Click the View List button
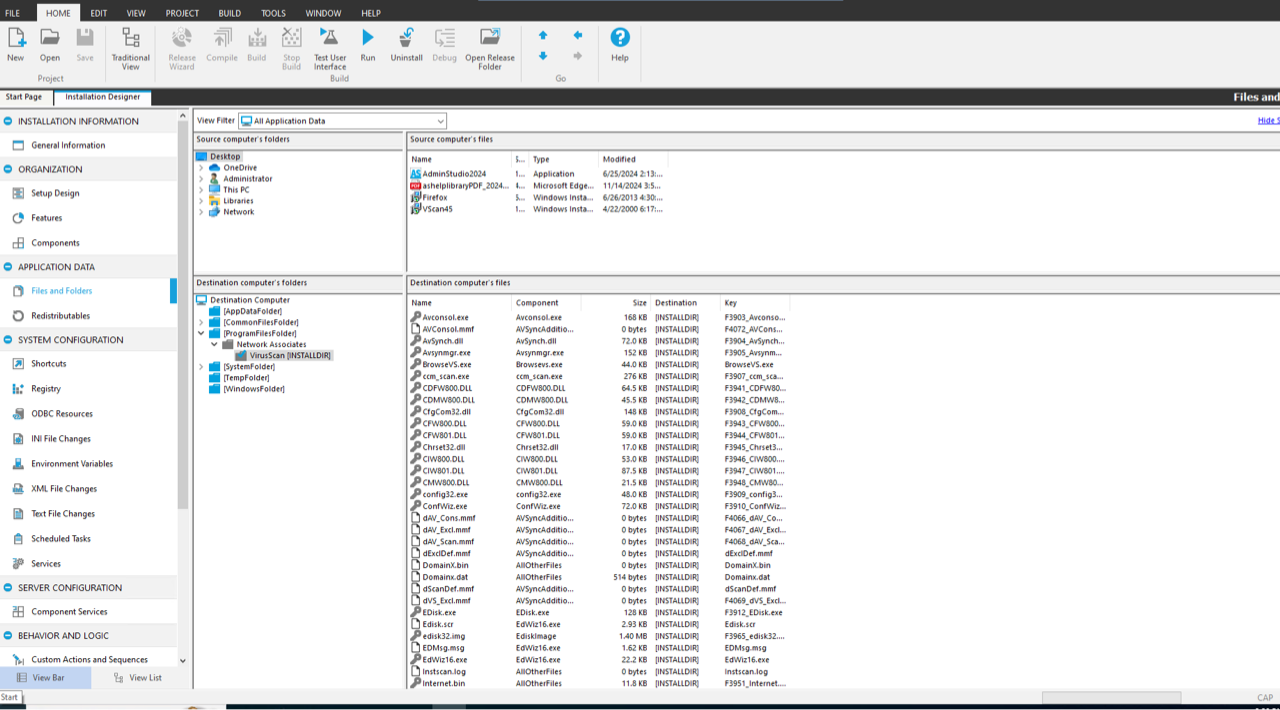 tap(137, 678)
